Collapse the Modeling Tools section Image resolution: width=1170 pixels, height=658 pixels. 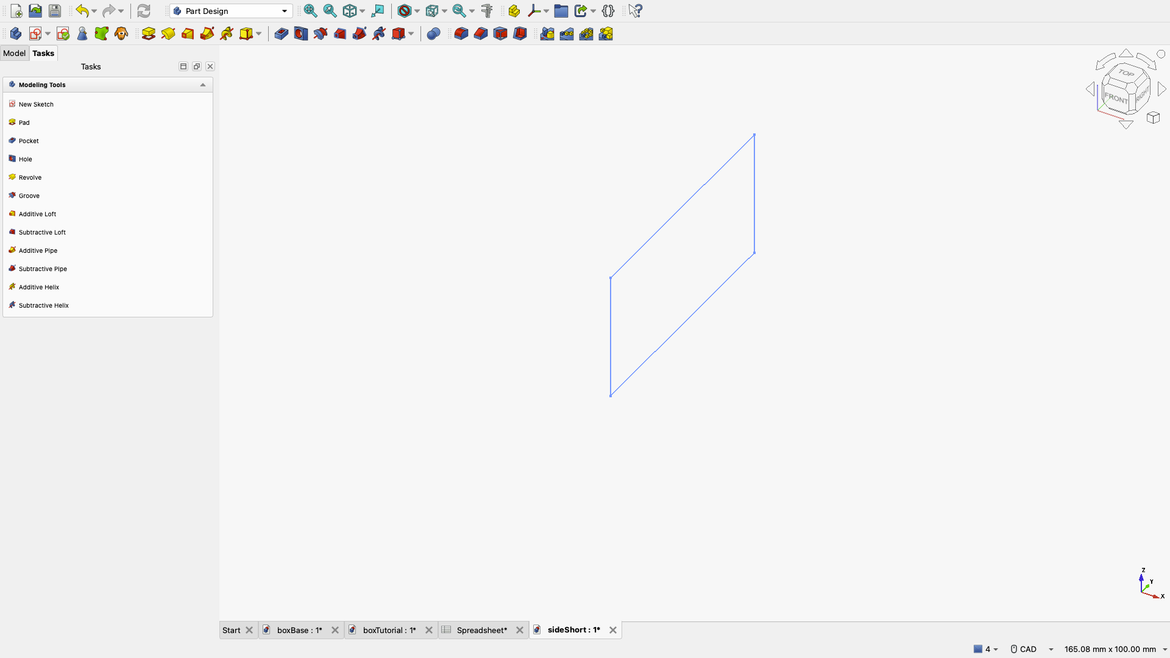[203, 84]
